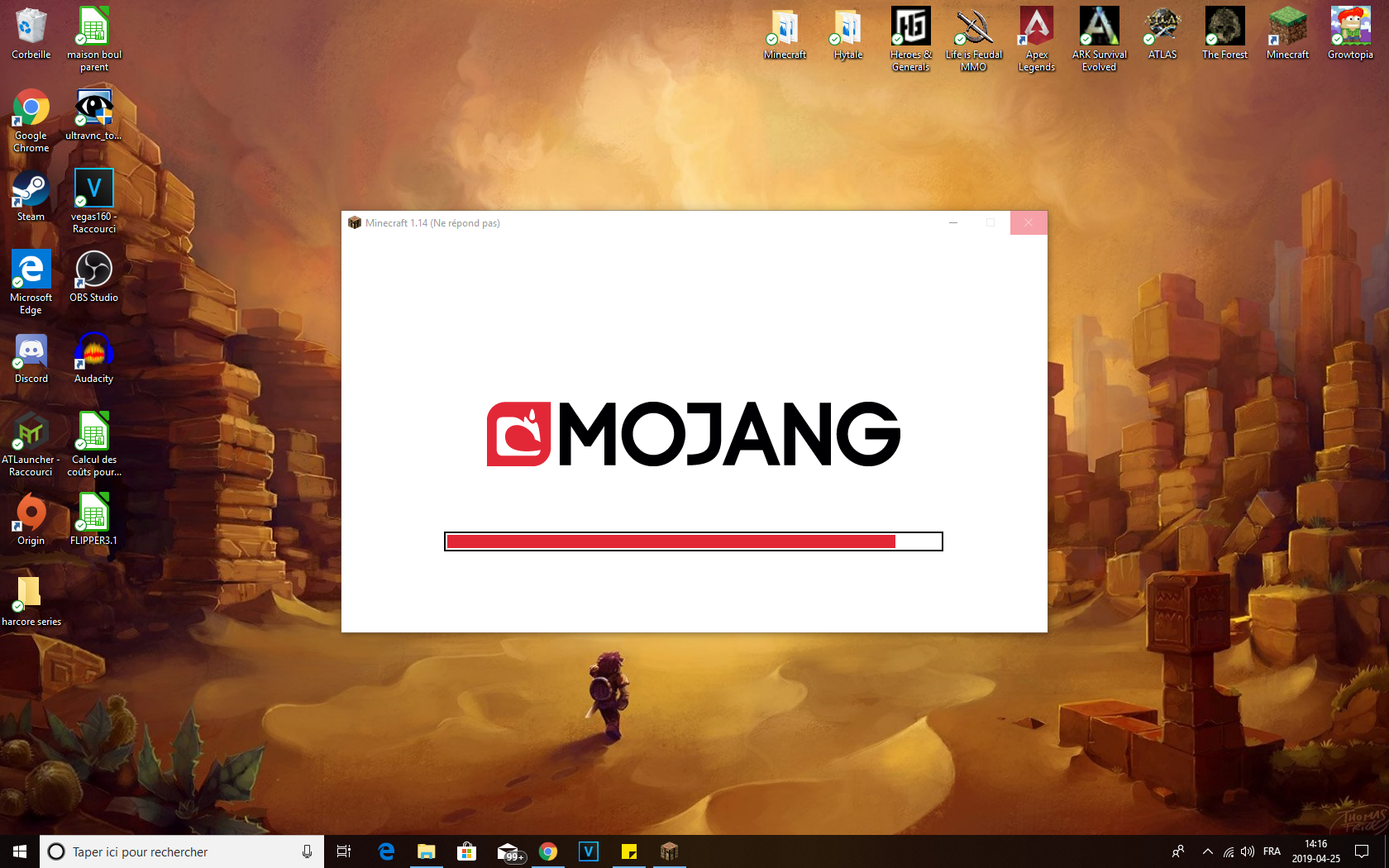Close the Minecraft 1.14 window
This screenshot has height=868, width=1389.
coord(1029,222)
